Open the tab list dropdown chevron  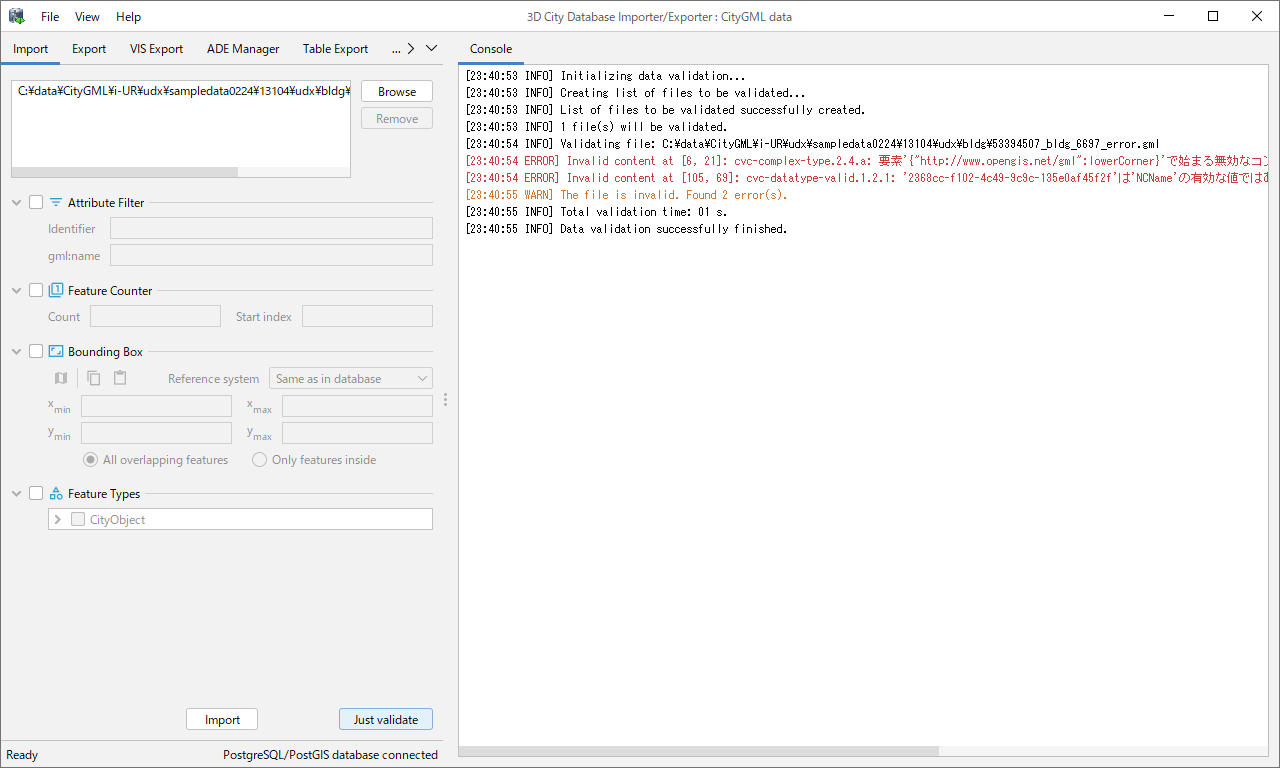point(431,48)
